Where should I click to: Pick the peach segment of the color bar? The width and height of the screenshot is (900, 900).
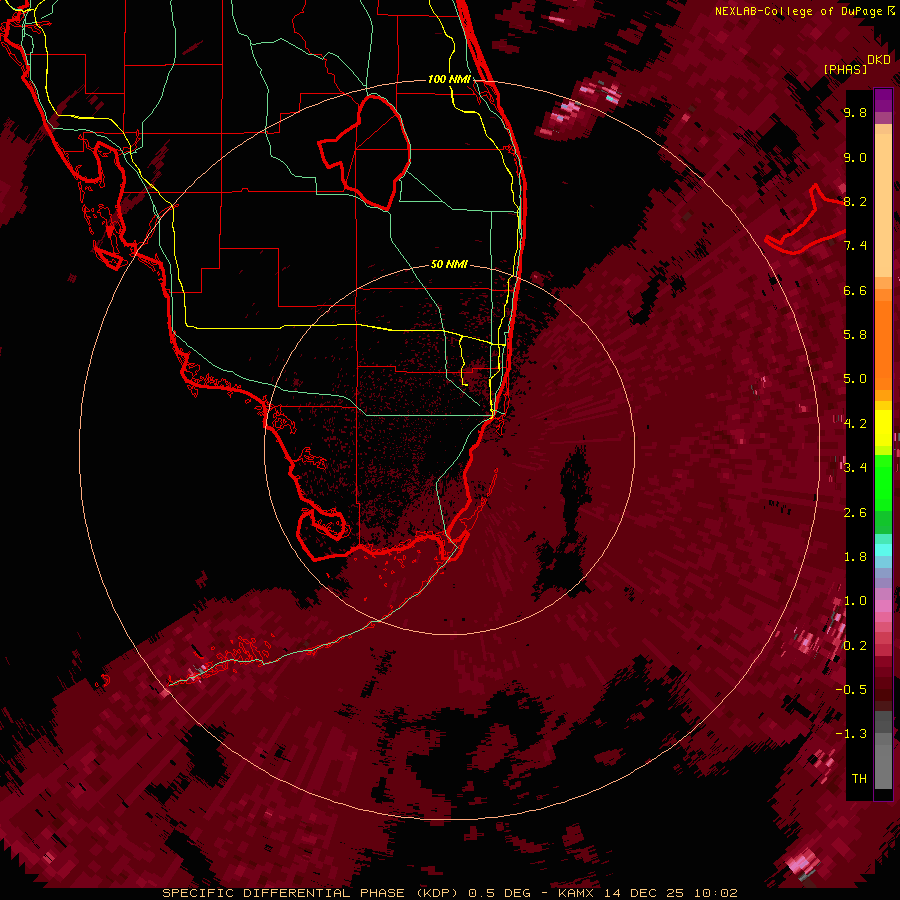pos(883,205)
